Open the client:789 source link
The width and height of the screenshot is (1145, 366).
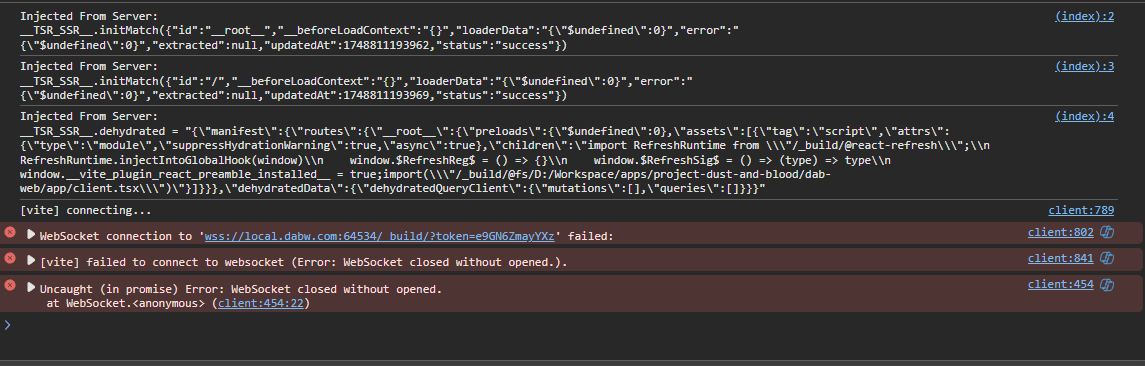(x=1081, y=210)
